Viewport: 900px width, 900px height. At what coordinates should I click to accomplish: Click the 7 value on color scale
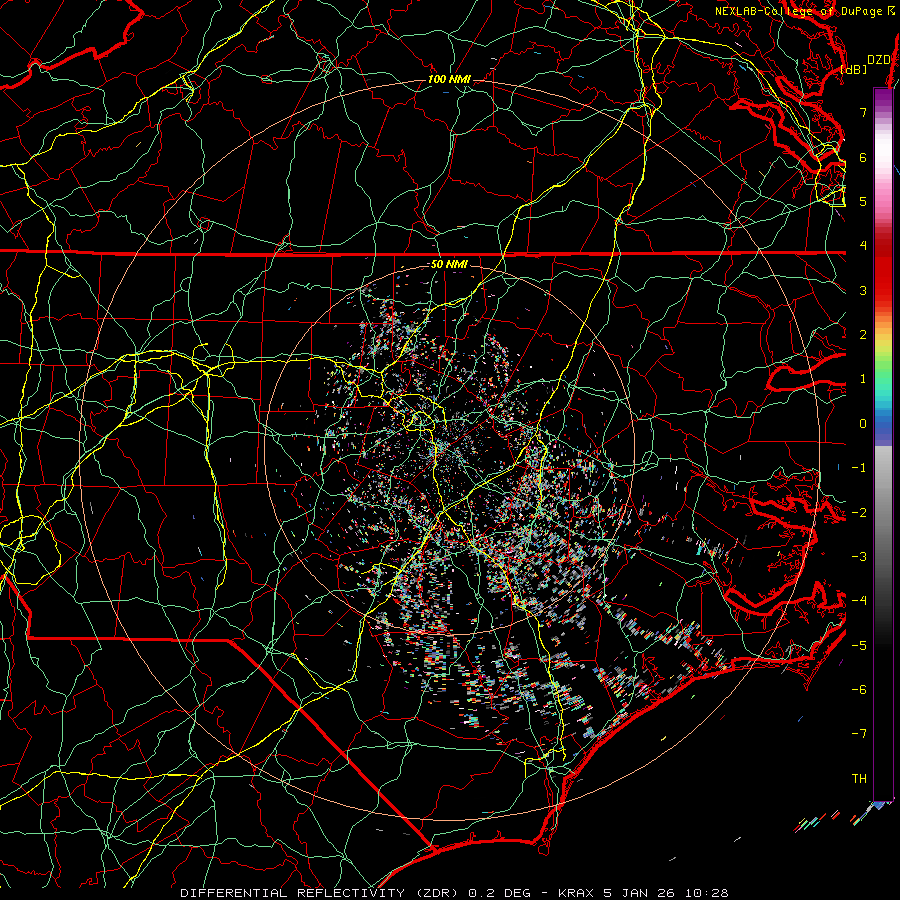click(863, 112)
